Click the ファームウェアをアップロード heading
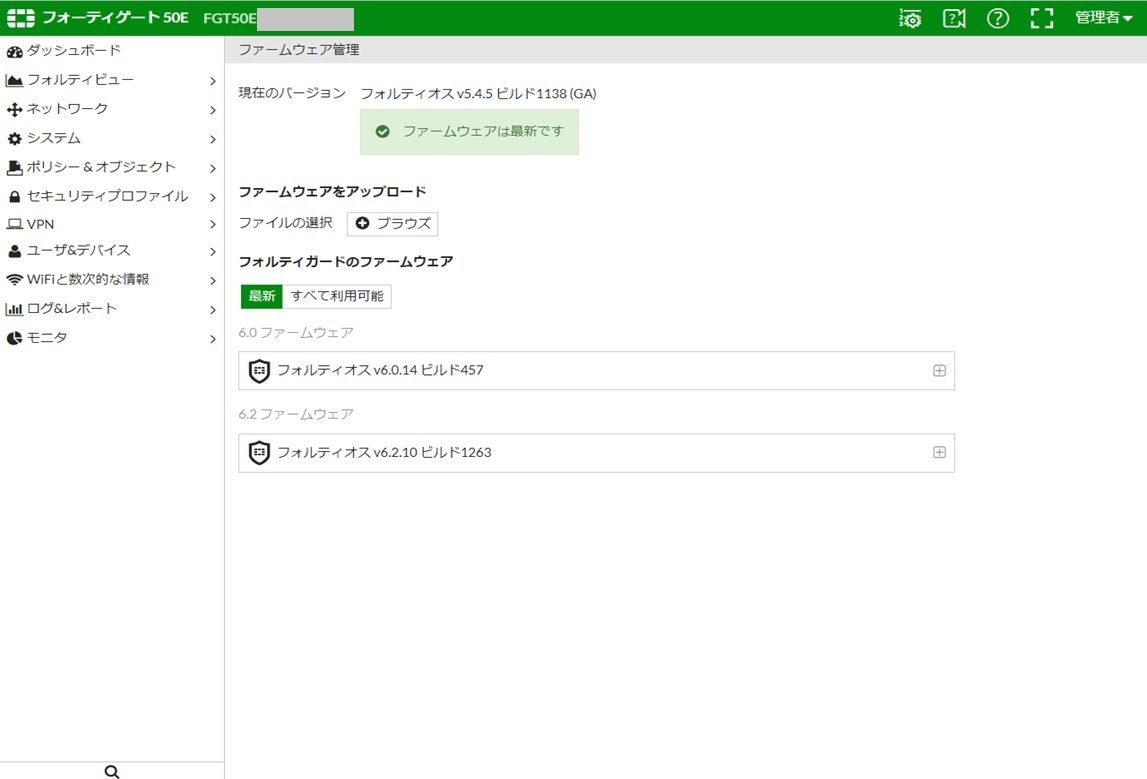1147x779 pixels. [332, 192]
